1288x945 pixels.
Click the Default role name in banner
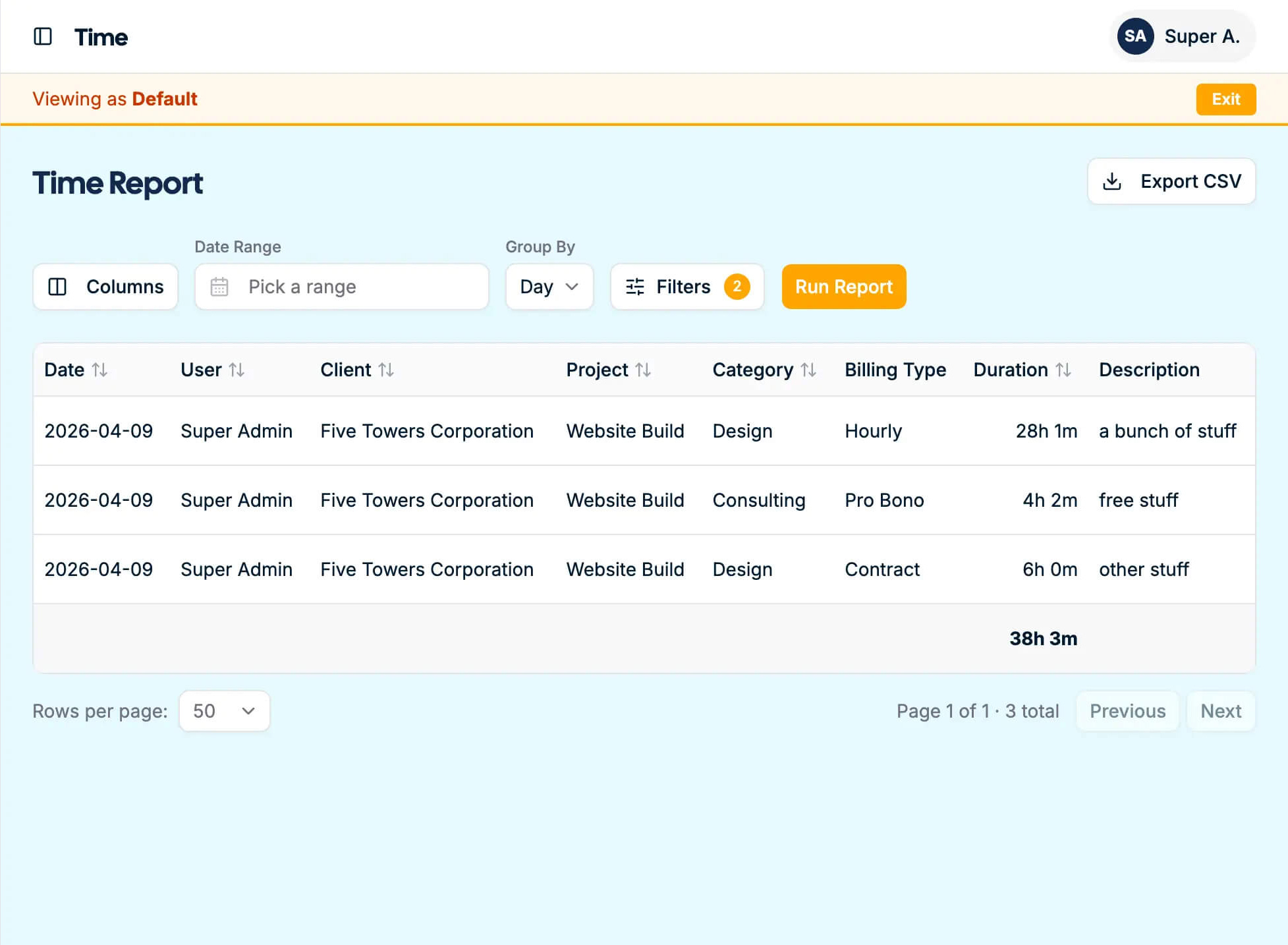[x=165, y=99]
